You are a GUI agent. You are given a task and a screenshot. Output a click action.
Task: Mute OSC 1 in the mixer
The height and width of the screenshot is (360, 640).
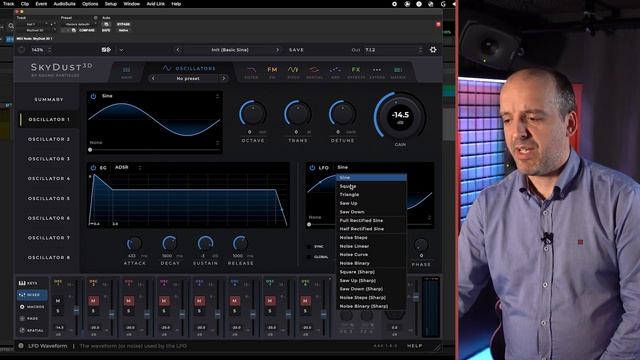(58, 301)
